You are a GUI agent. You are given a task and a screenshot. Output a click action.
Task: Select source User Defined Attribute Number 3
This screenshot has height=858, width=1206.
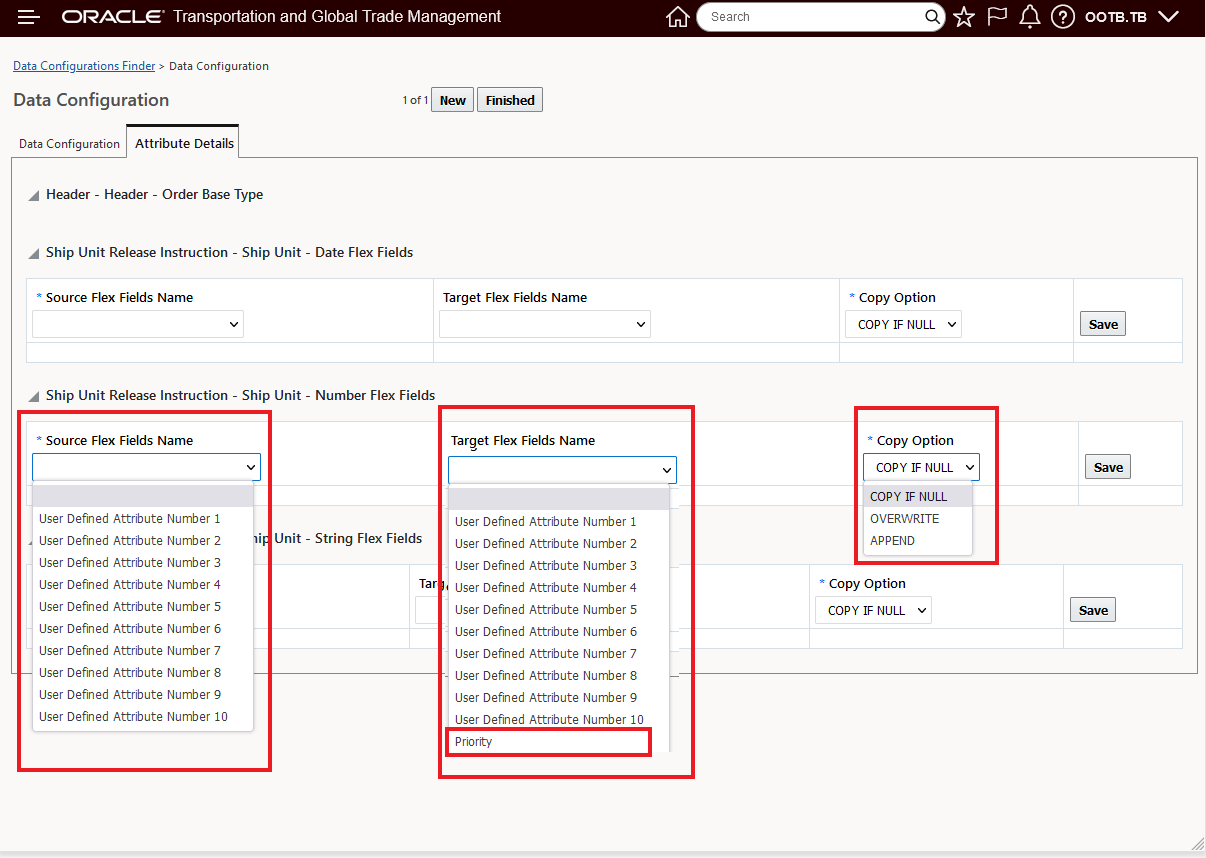coord(143,563)
